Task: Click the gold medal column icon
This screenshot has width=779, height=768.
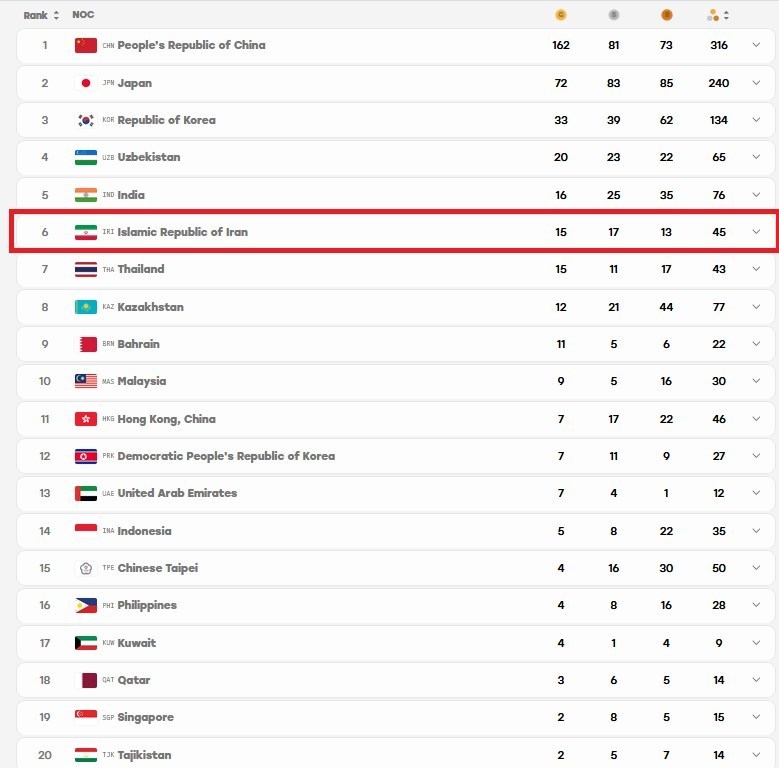Action: (560, 15)
